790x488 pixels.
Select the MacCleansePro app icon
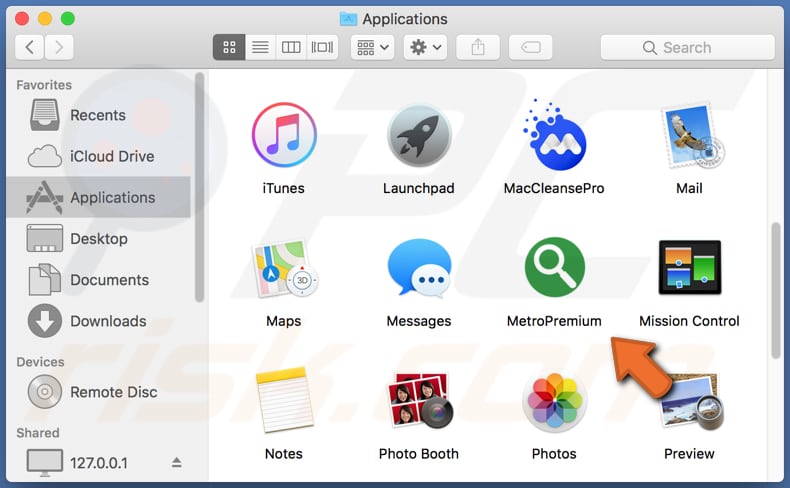coord(554,135)
